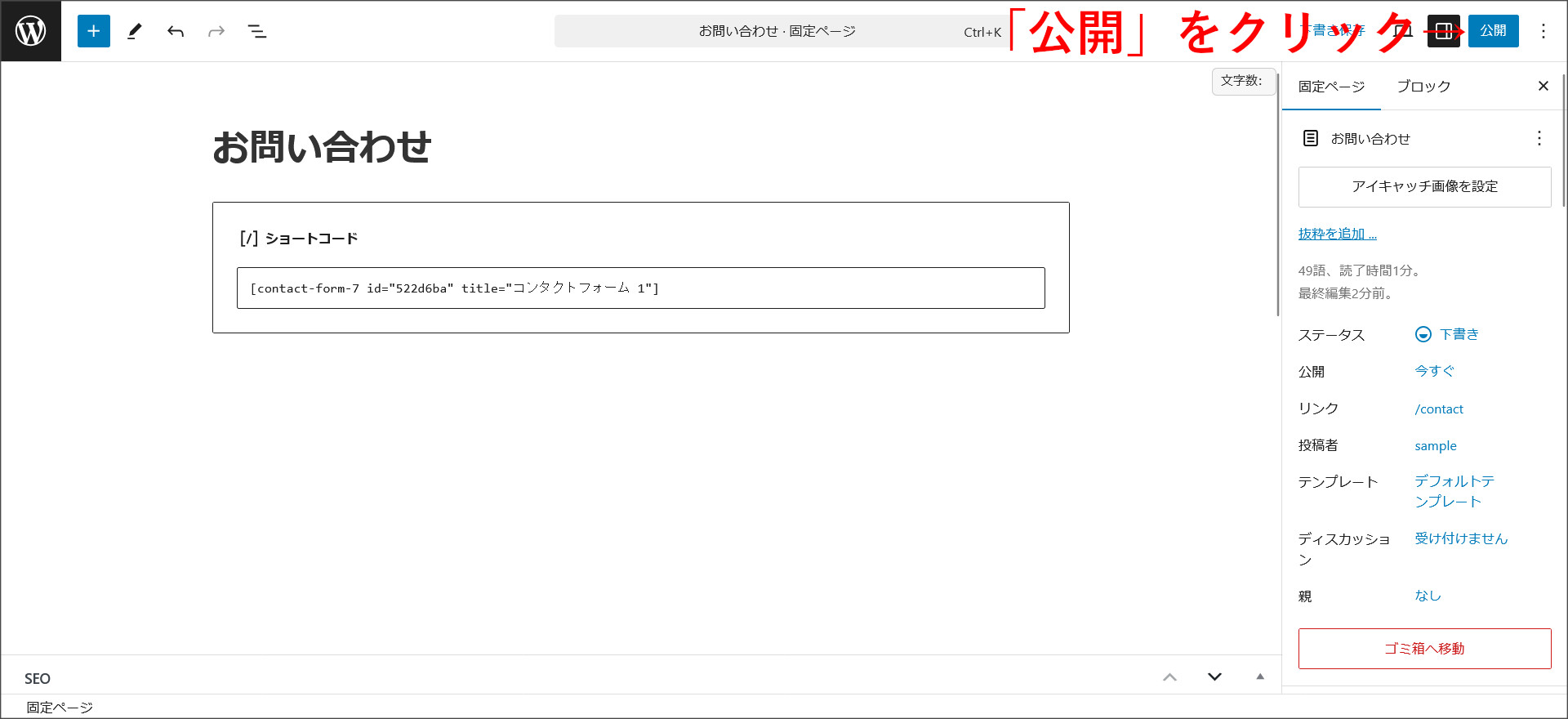1568x719 pixels.
Task: Click inside the shortcode text field
Action: click(x=640, y=288)
